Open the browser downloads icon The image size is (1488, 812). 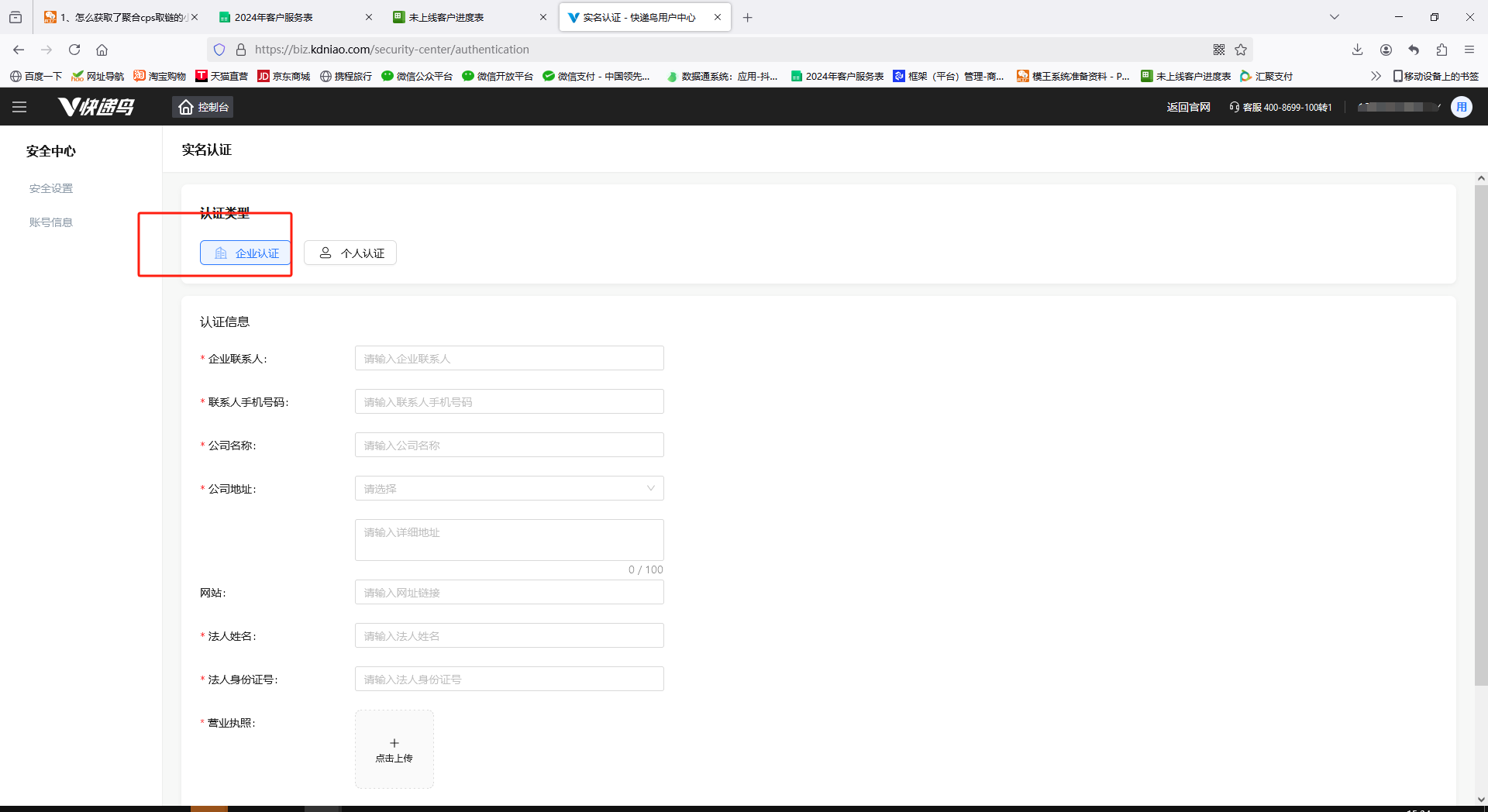(1357, 50)
